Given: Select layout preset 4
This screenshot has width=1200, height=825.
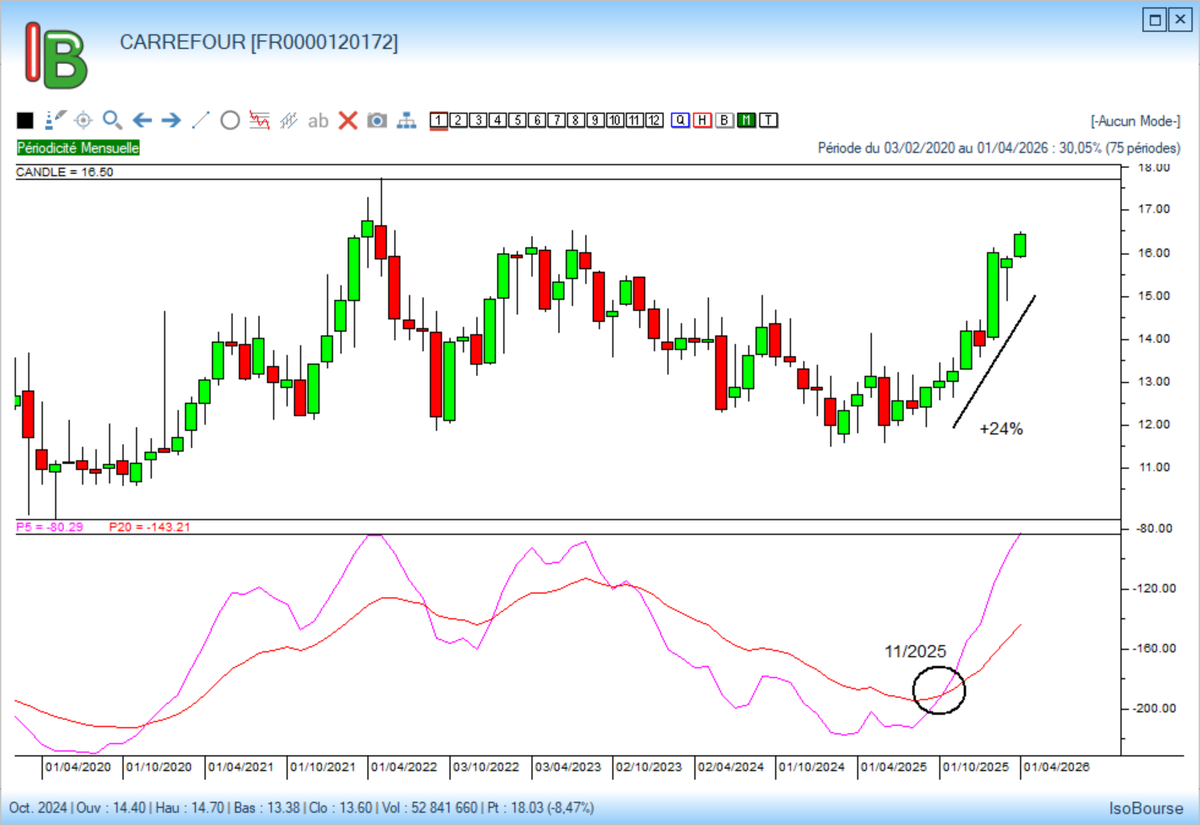Looking at the screenshot, I should pyautogui.click(x=497, y=121).
